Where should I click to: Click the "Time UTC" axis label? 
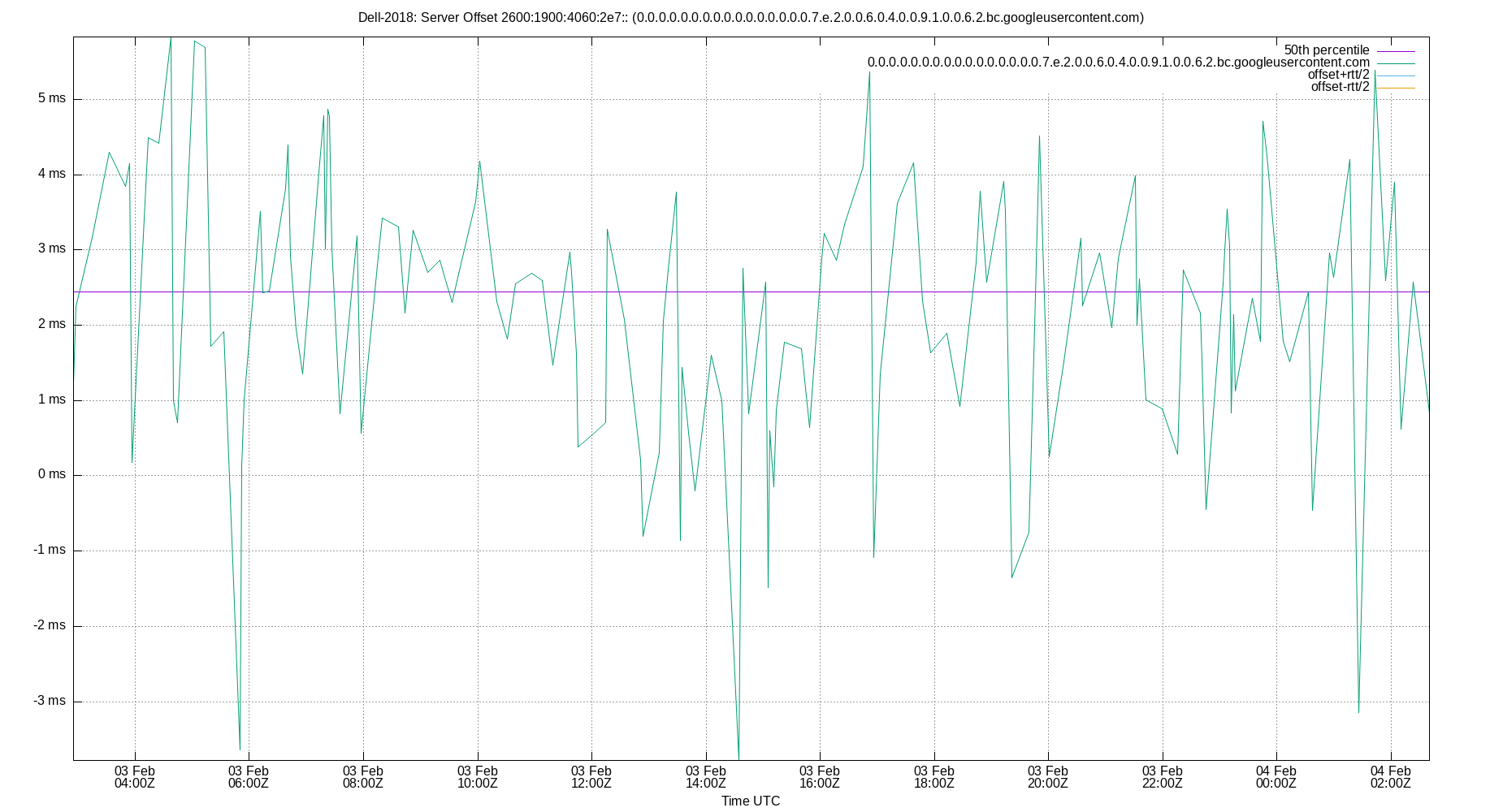pos(749,801)
